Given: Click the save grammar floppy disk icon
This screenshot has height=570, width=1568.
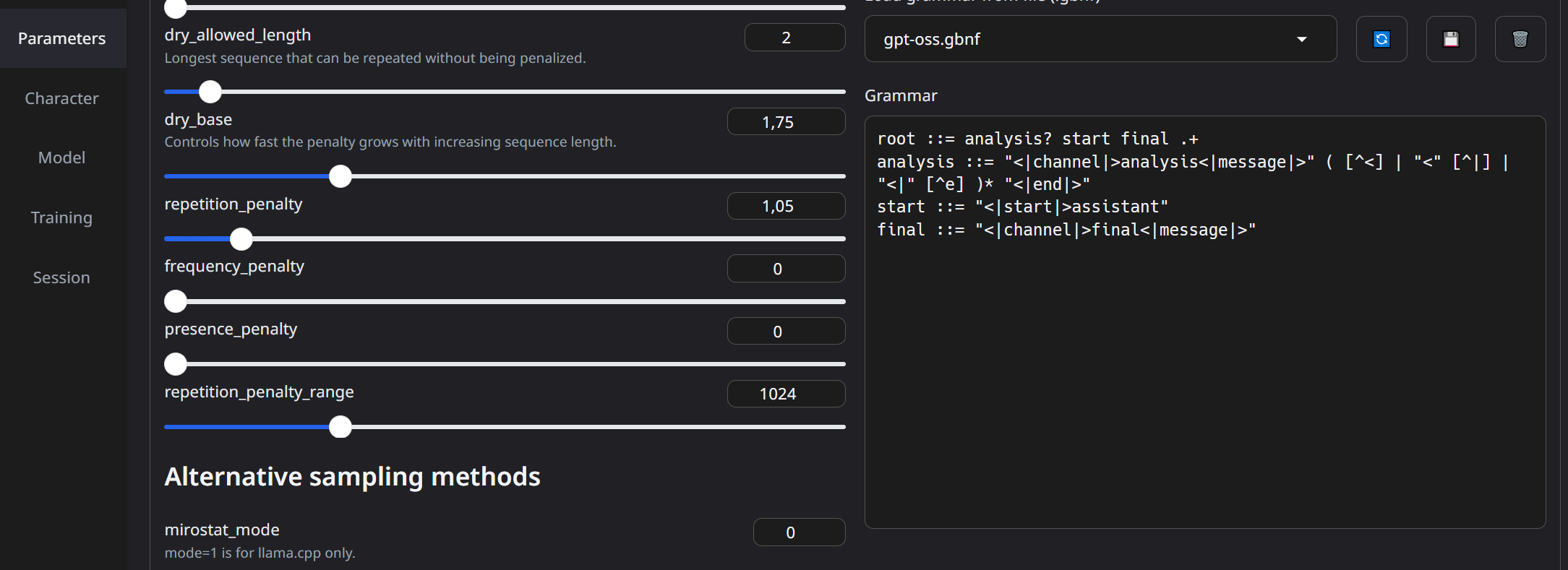Looking at the screenshot, I should [1450, 39].
